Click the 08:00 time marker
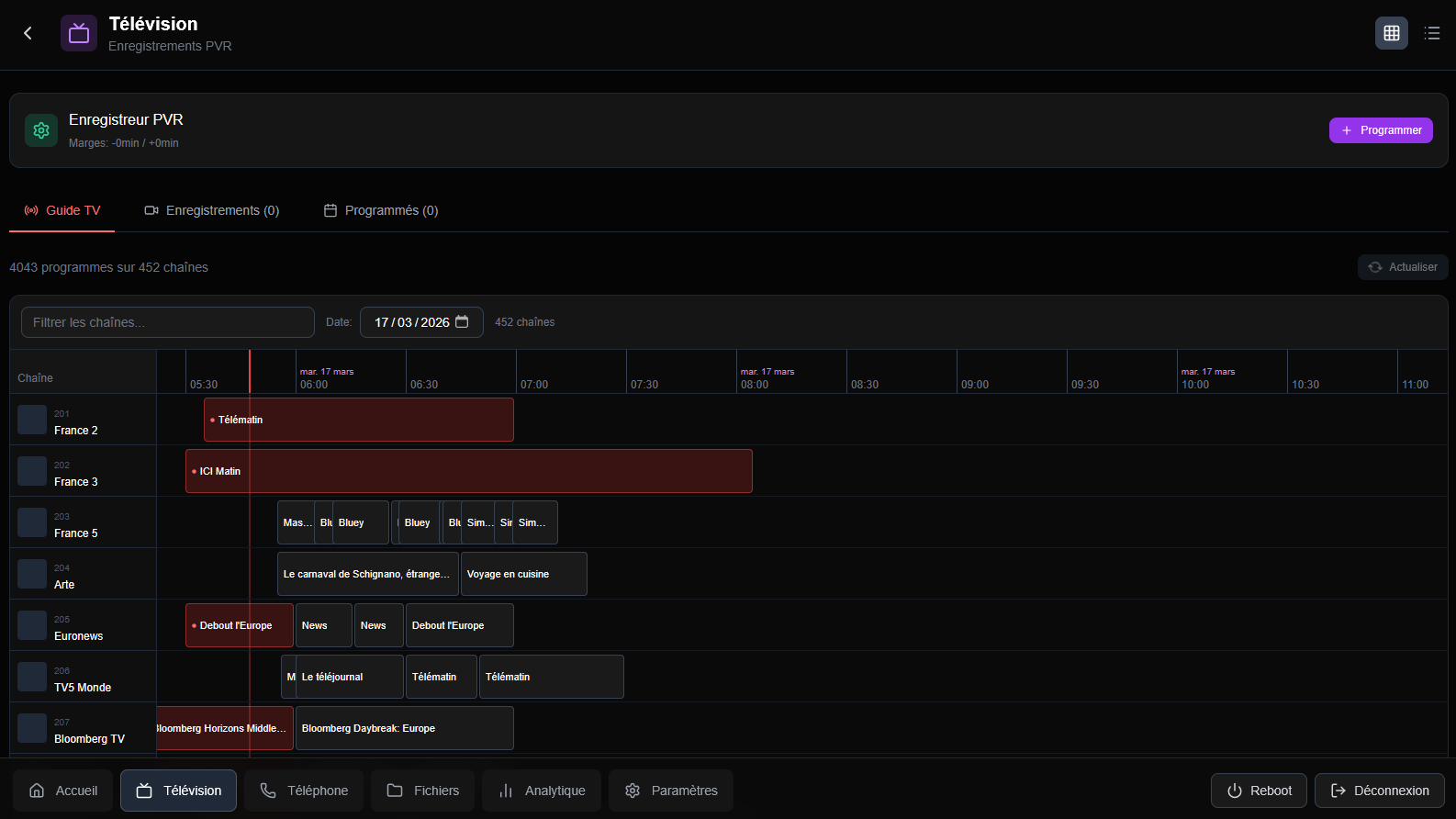1456x819 pixels. (755, 385)
